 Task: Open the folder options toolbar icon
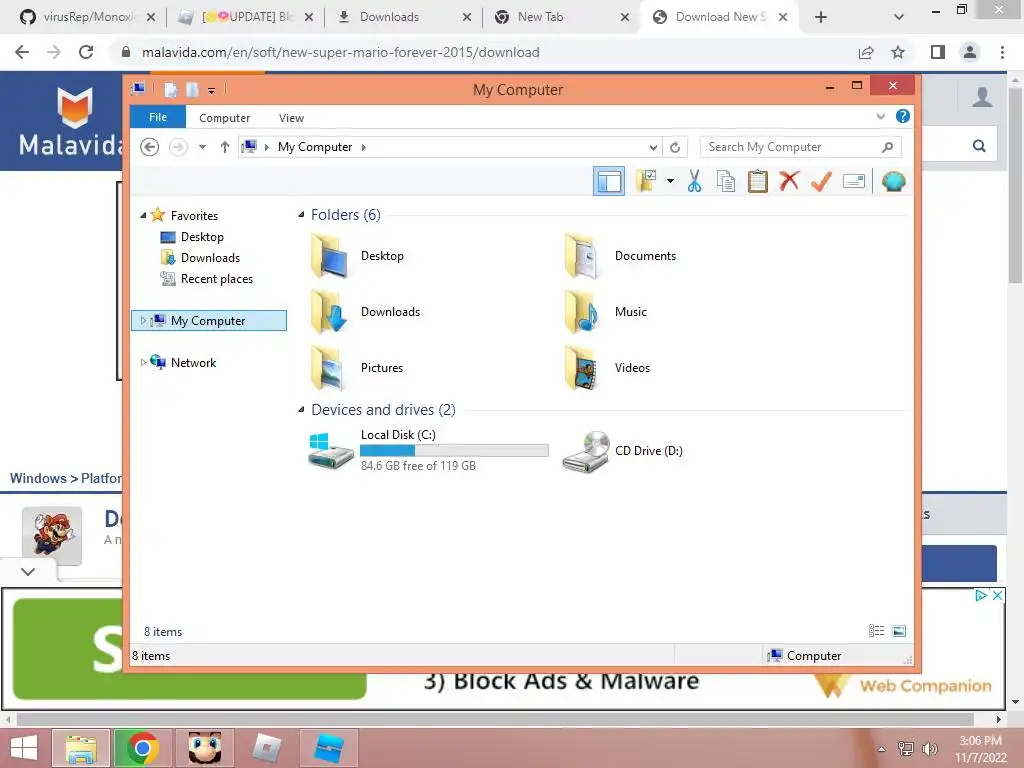pyautogui.click(x=646, y=181)
